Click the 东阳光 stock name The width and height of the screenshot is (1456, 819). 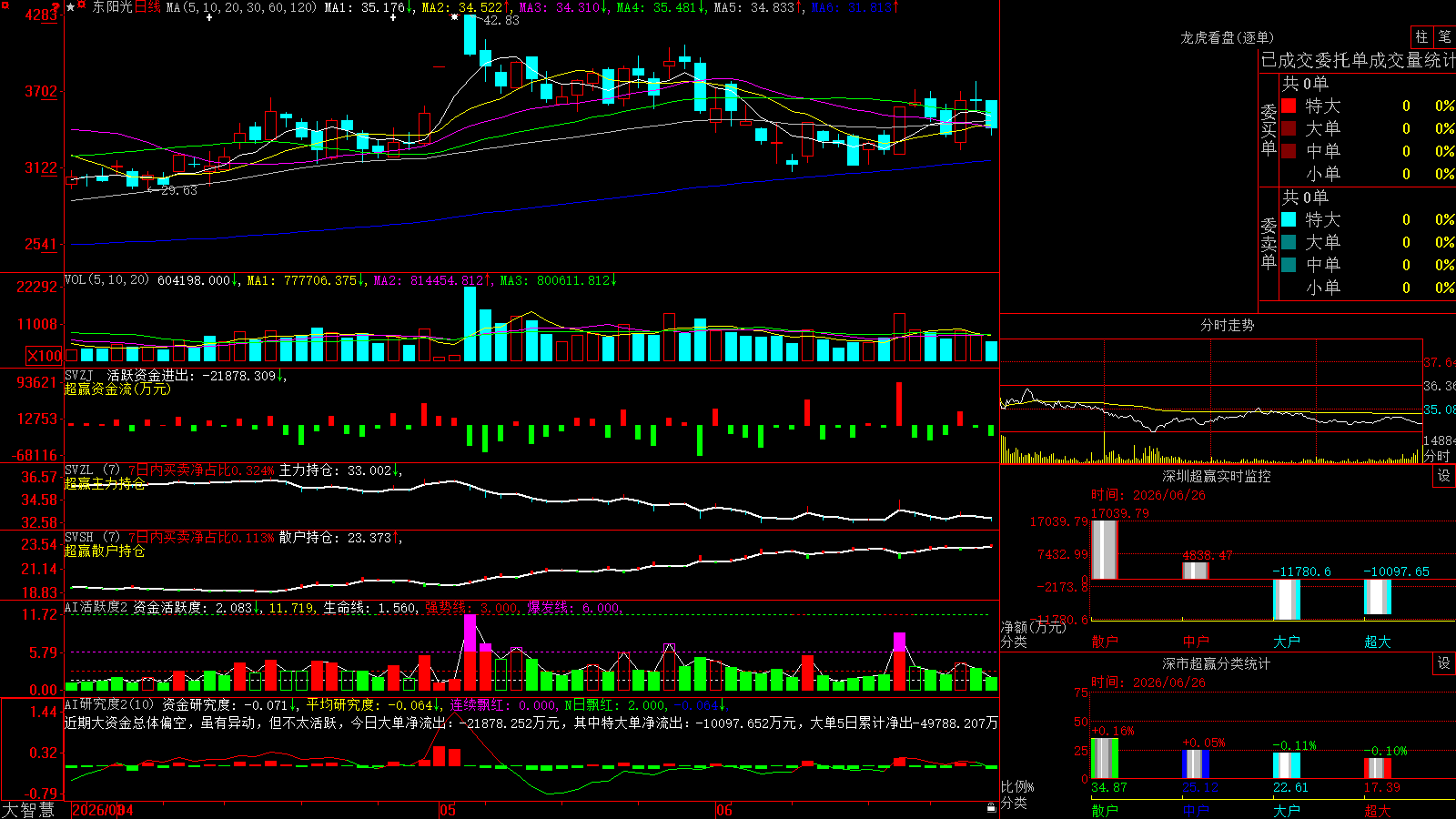tap(112, 7)
